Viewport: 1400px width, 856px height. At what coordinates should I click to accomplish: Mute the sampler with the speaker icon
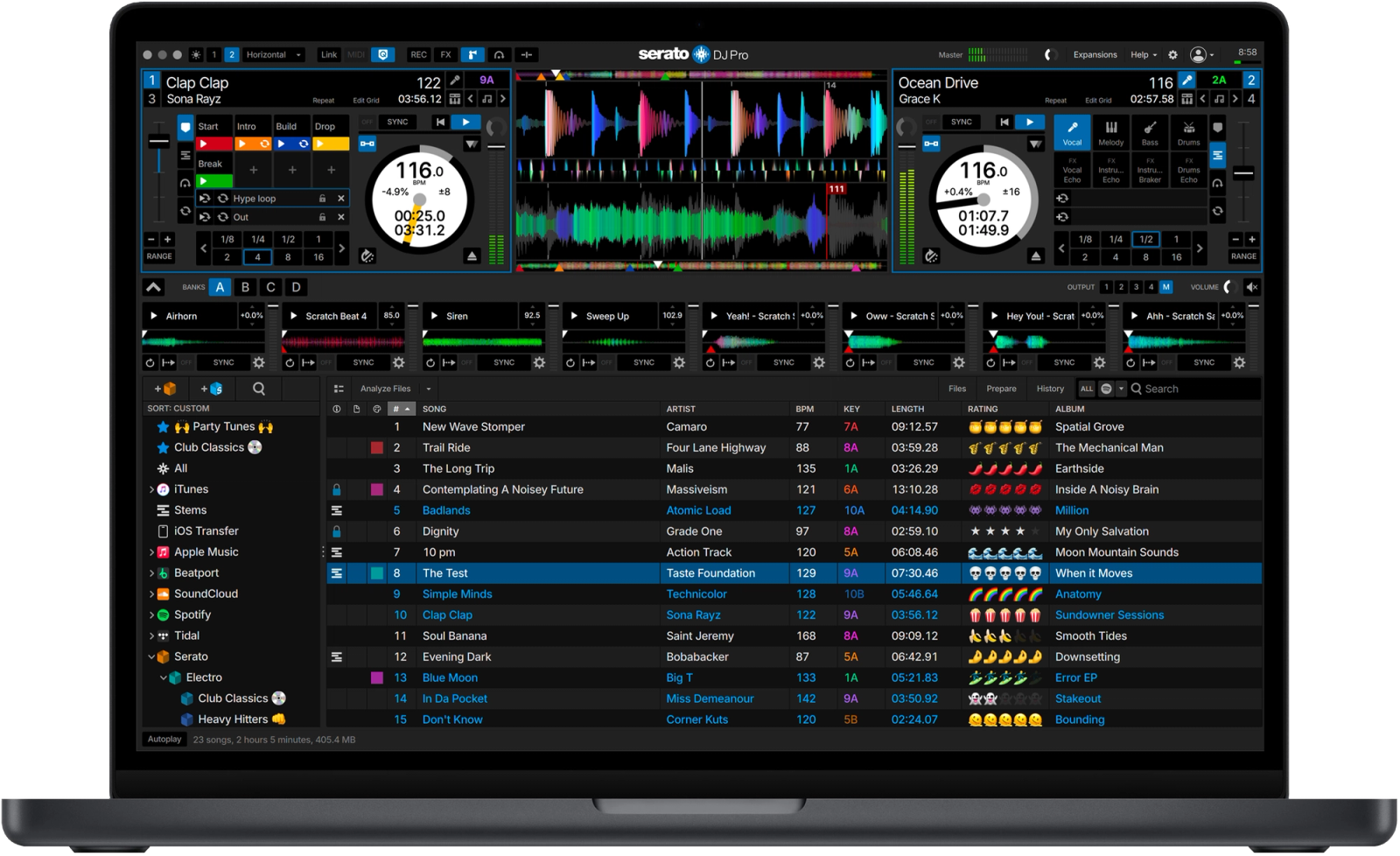[1252, 287]
